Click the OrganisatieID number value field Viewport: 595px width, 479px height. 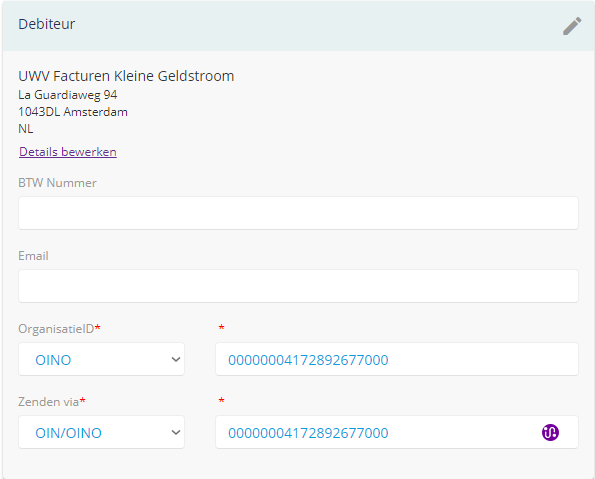pos(397,359)
